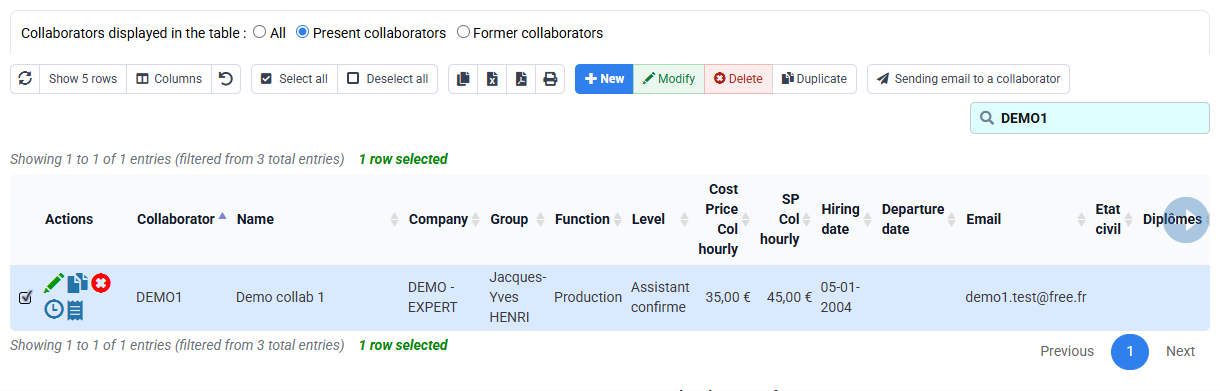Click page number 1 in pagination
1220x391 pixels.
click(x=1130, y=351)
